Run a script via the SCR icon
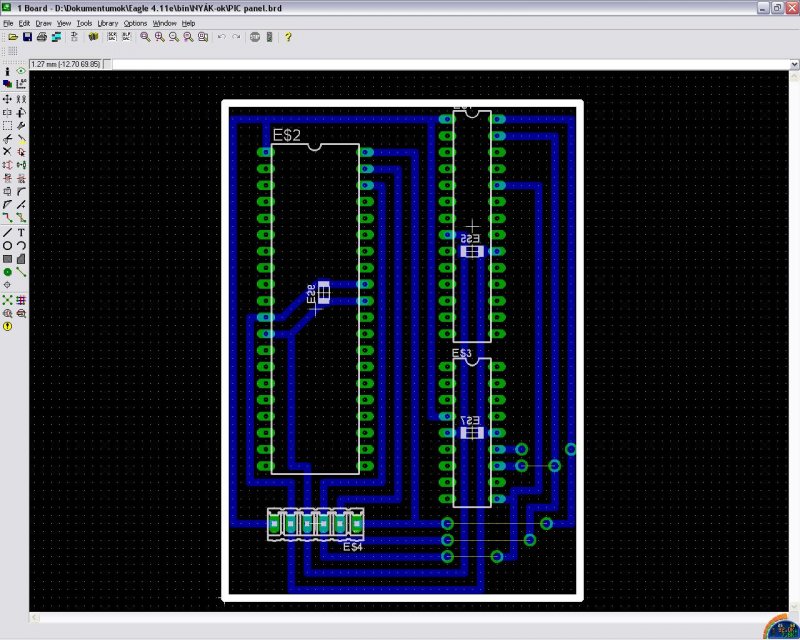 112,37
